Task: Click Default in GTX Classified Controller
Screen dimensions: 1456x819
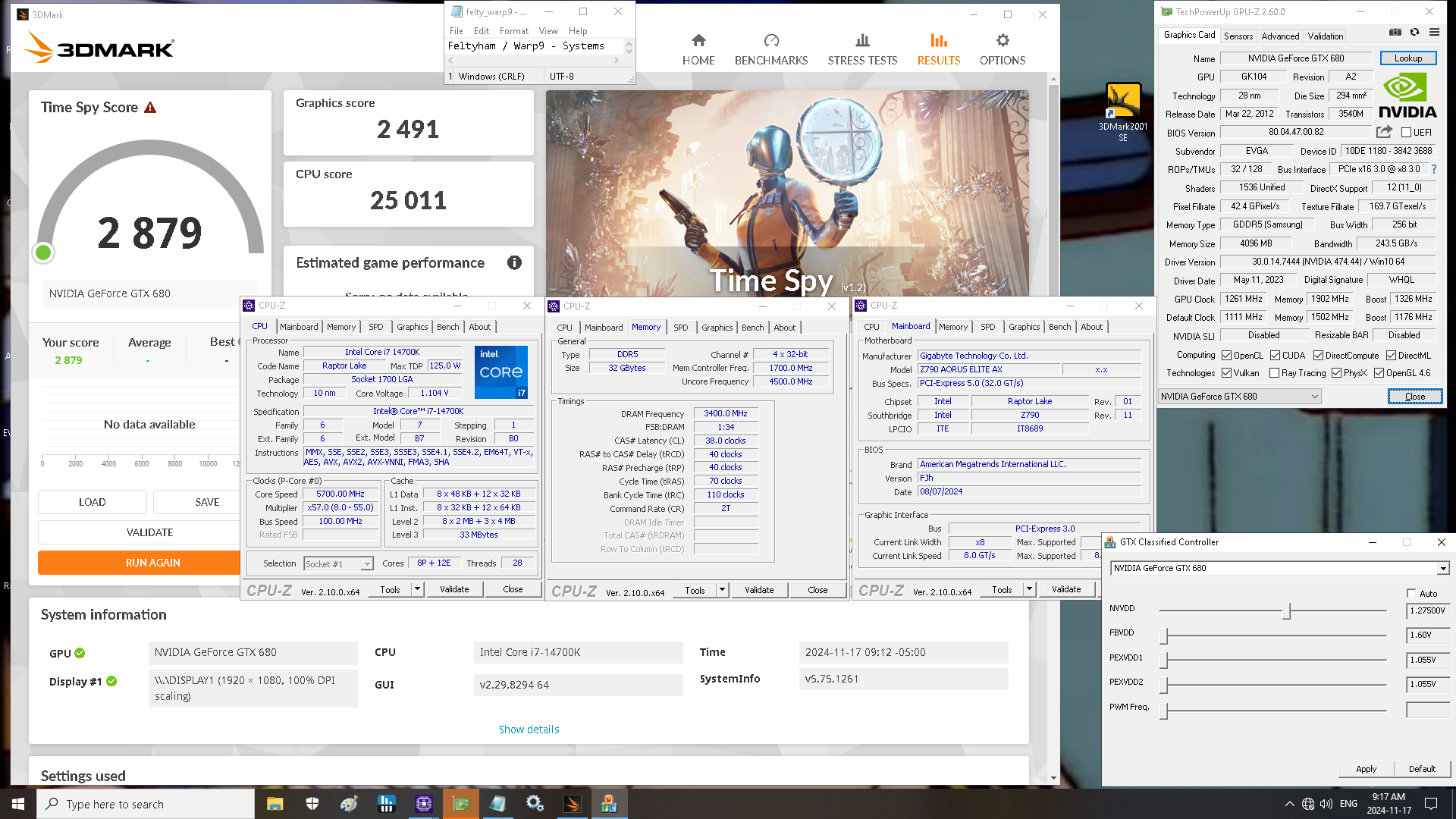Action: (x=1422, y=769)
